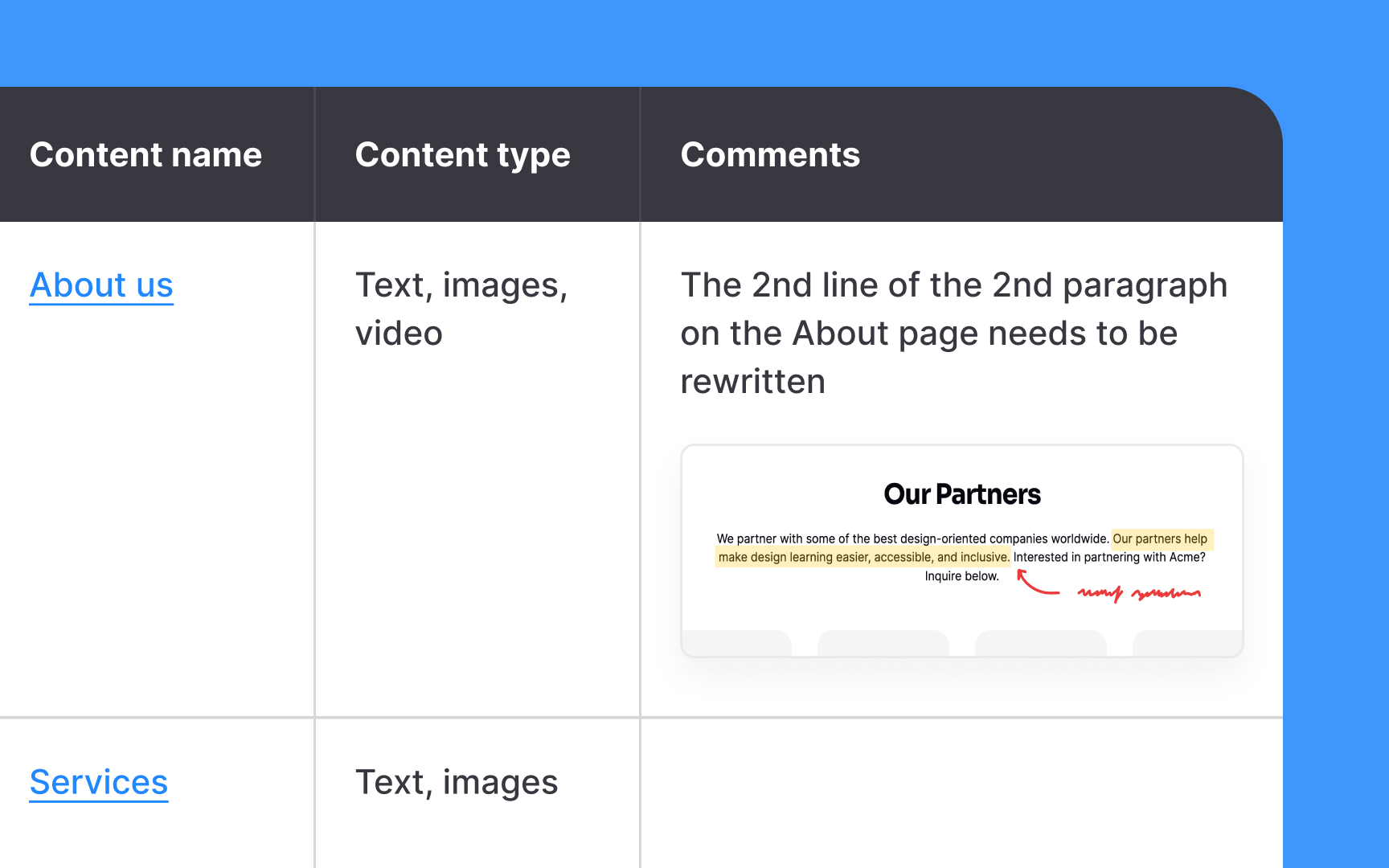Click the red handwritten annotation

pos(1138,593)
